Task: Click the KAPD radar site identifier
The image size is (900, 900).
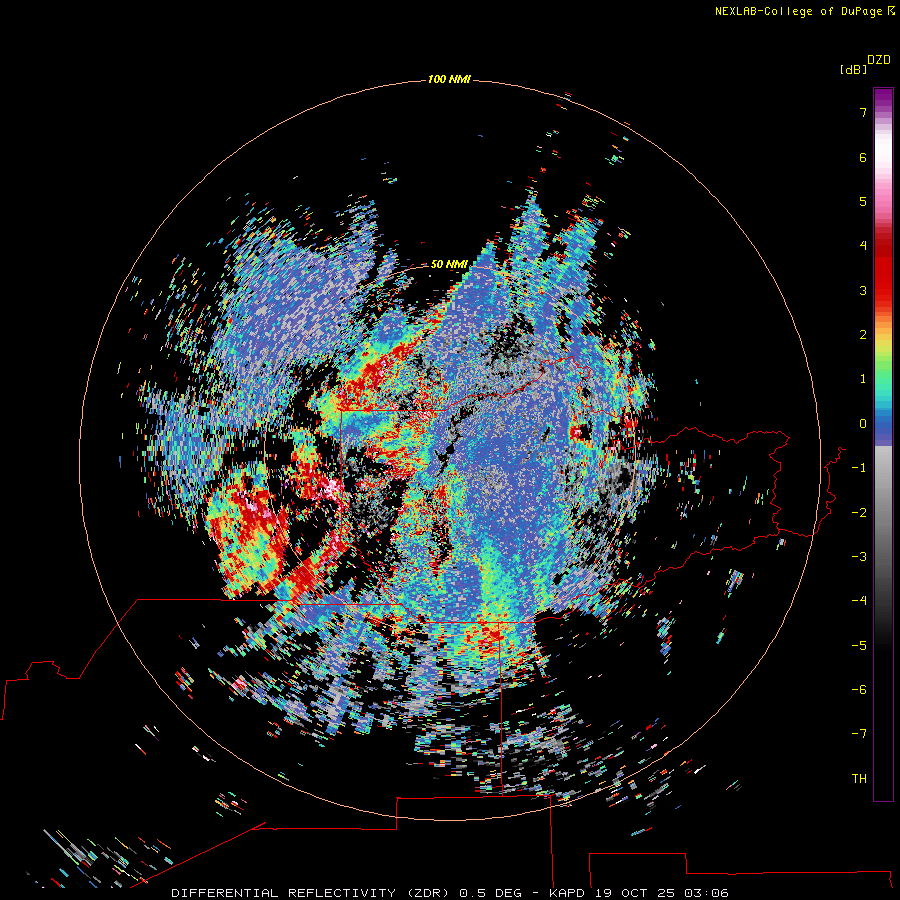Action: click(x=567, y=893)
